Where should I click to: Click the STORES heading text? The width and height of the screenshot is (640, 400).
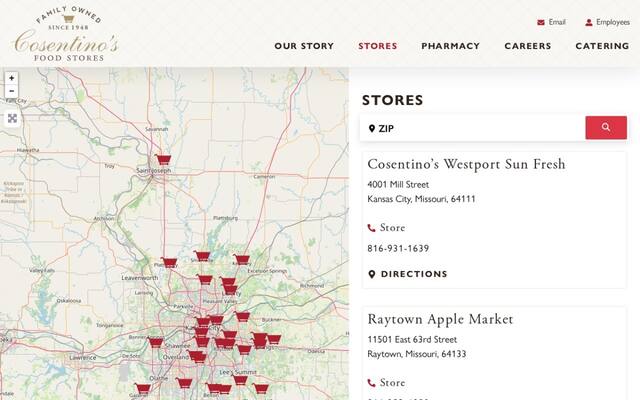393,100
